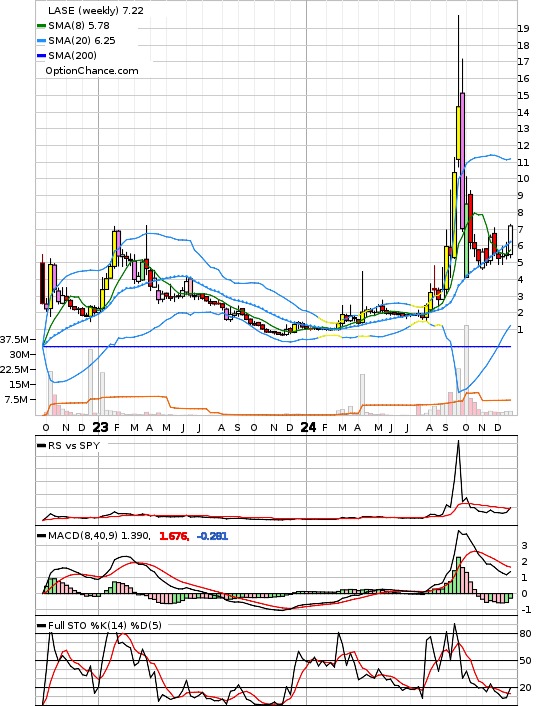Viewport: 558px width, 706px height.
Task: Click the red MACD signal value 1.676
Action: pos(174,536)
